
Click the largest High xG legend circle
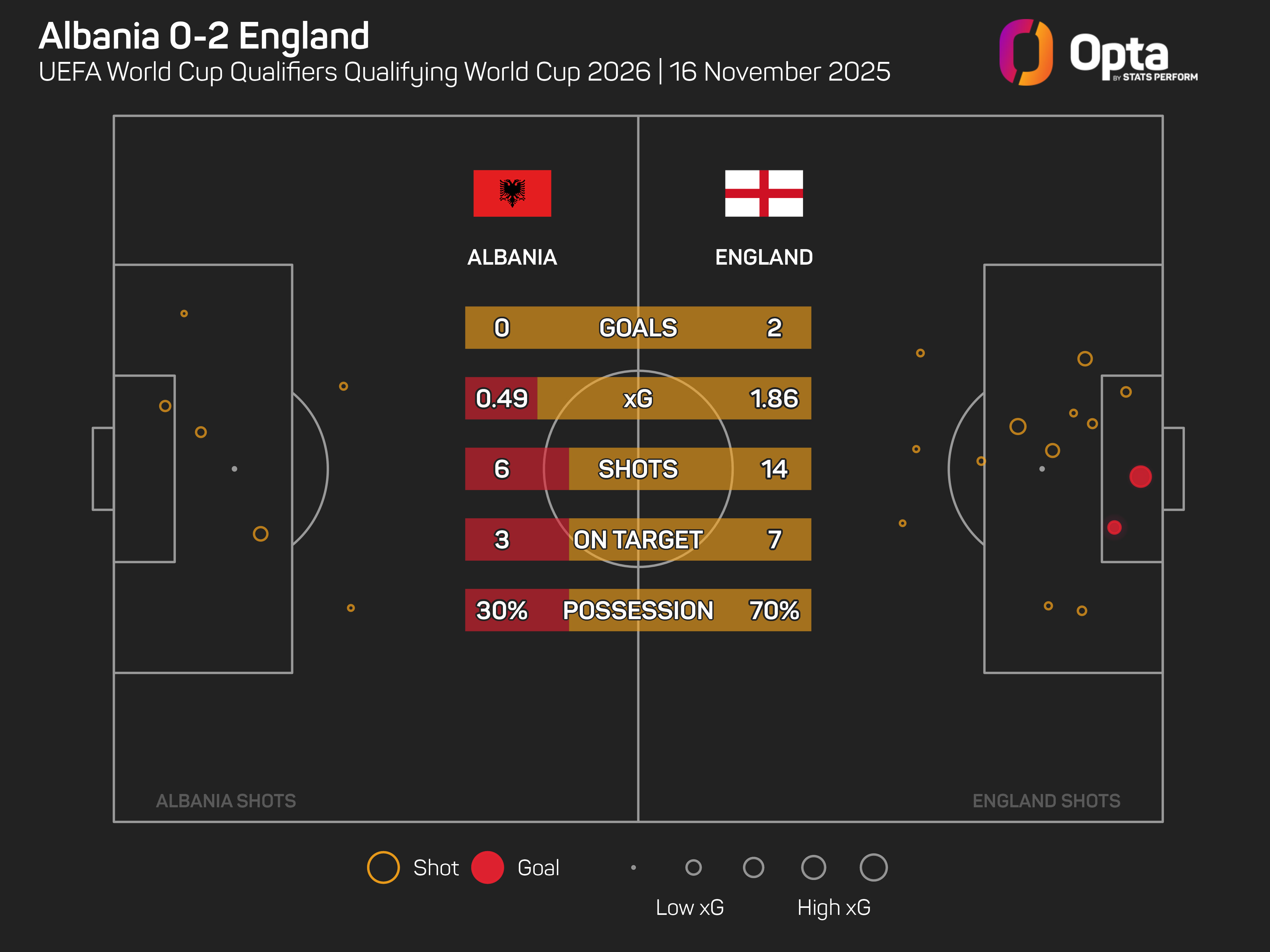[873, 867]
